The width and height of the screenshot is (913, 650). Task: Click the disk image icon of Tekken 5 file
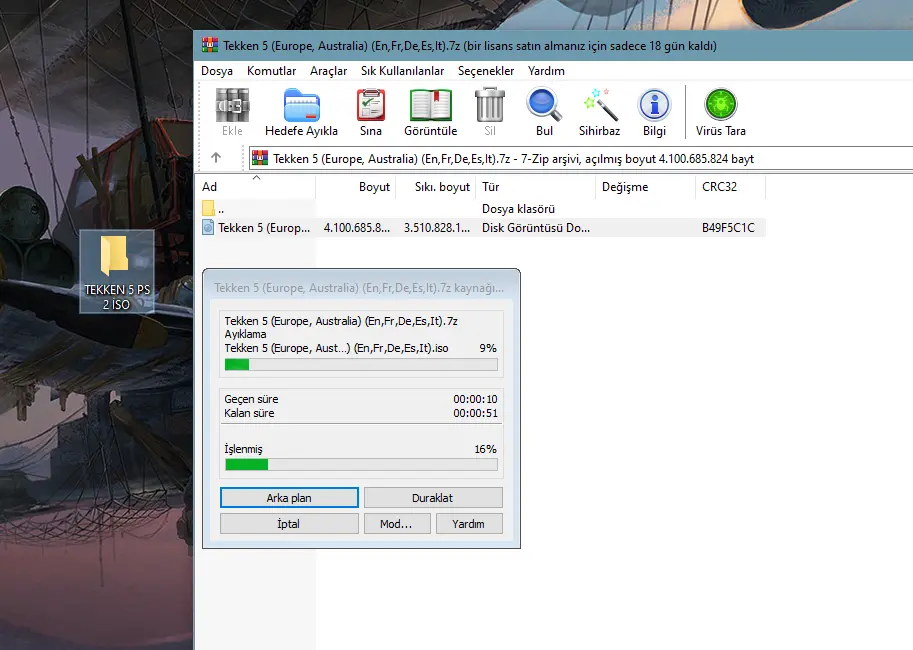[x=208, y=227]
